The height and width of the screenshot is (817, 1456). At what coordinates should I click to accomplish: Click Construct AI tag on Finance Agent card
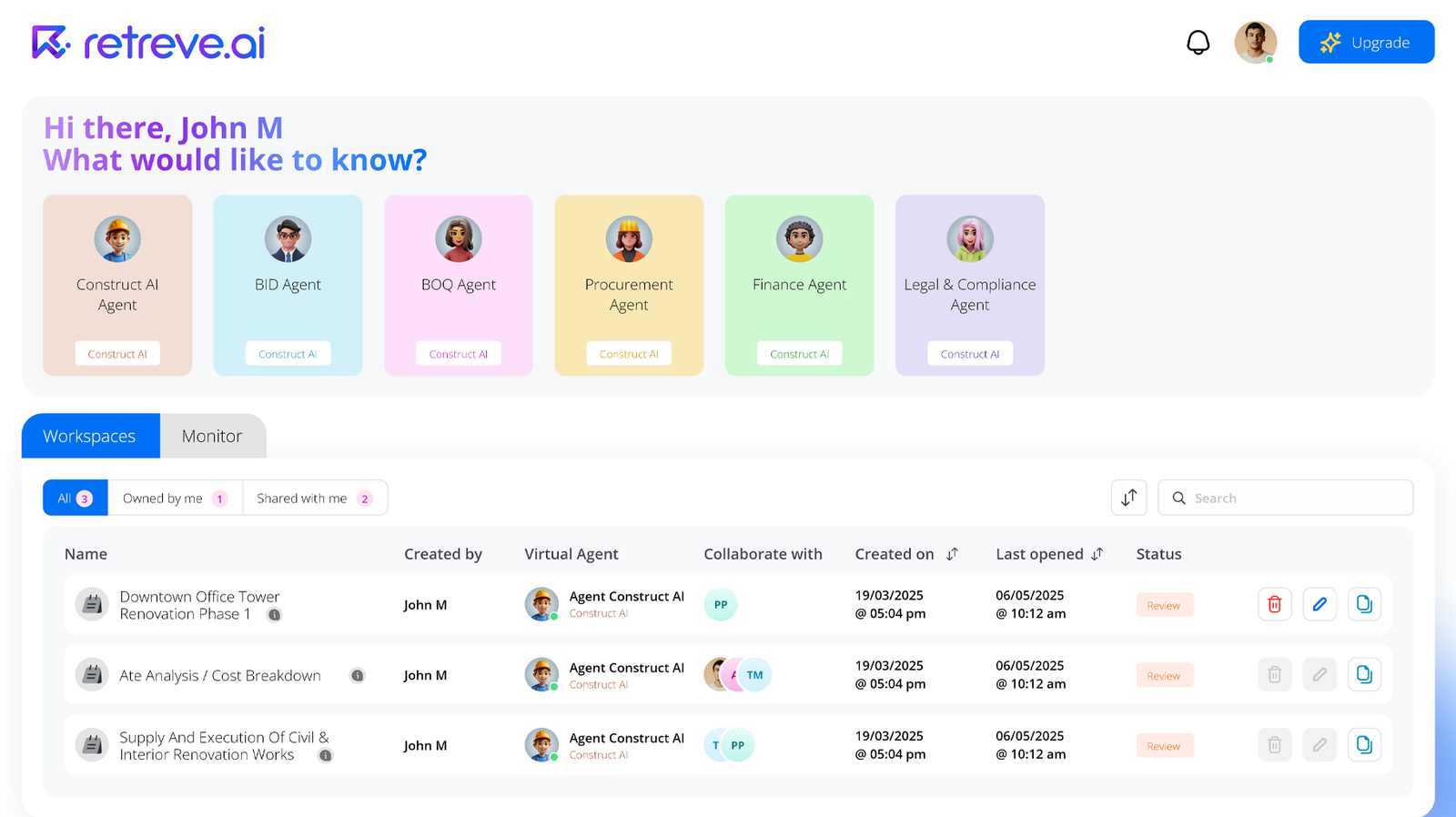799,354
